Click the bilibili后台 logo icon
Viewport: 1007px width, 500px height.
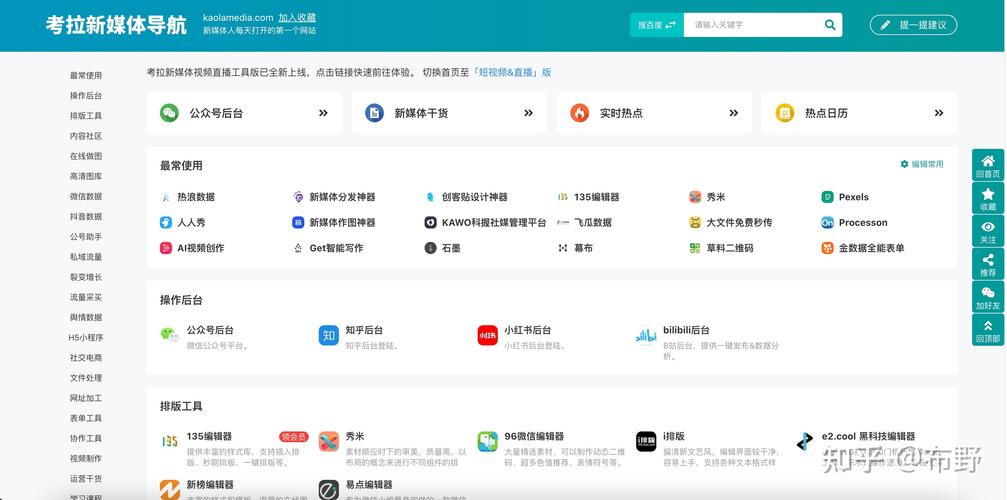pyautogui.click(x=646, y=335)
